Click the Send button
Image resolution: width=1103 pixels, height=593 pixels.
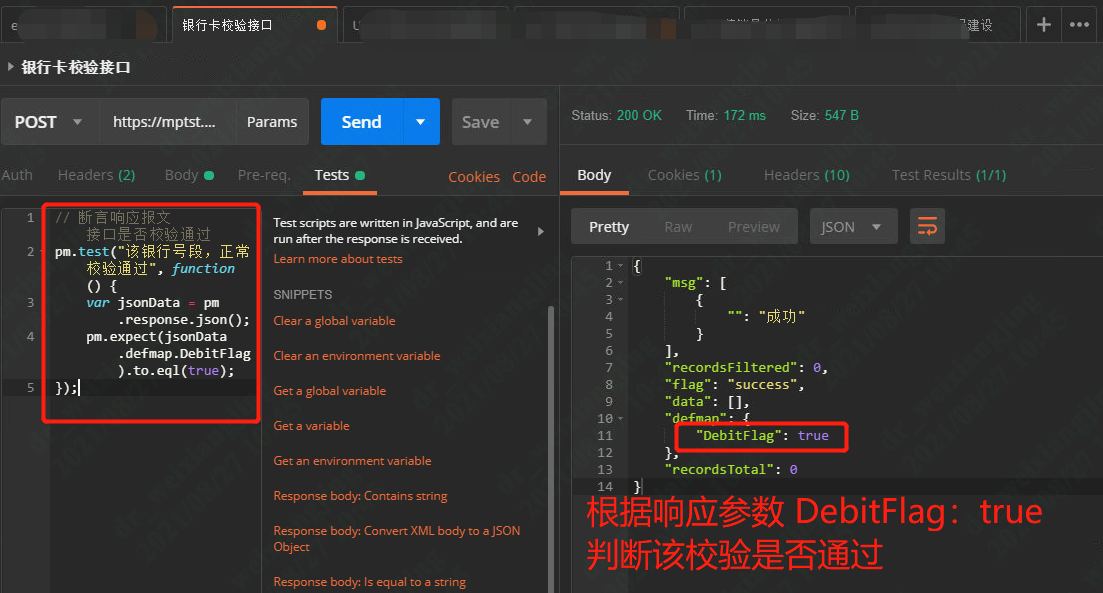362,122
